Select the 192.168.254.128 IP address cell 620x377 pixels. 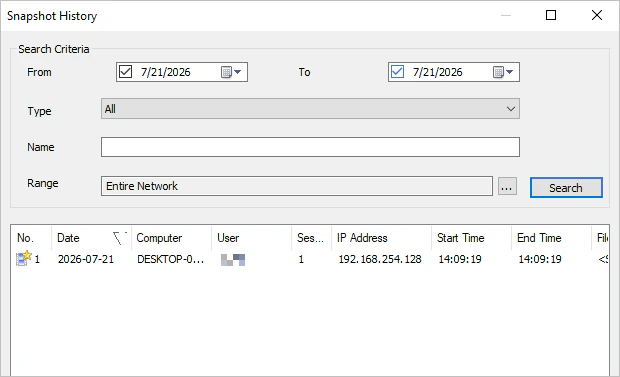point(380,259)
